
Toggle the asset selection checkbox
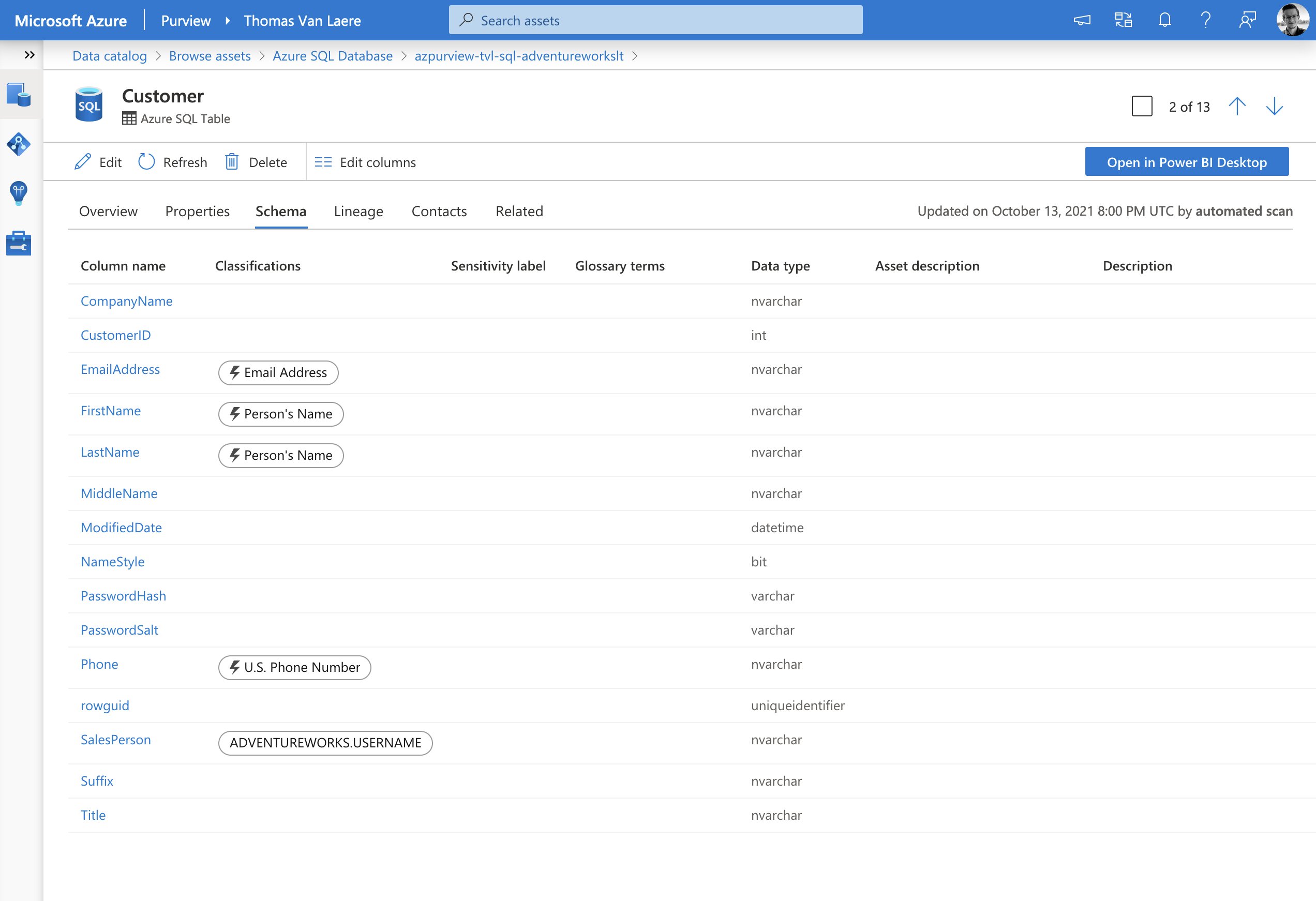point(1140,106)
